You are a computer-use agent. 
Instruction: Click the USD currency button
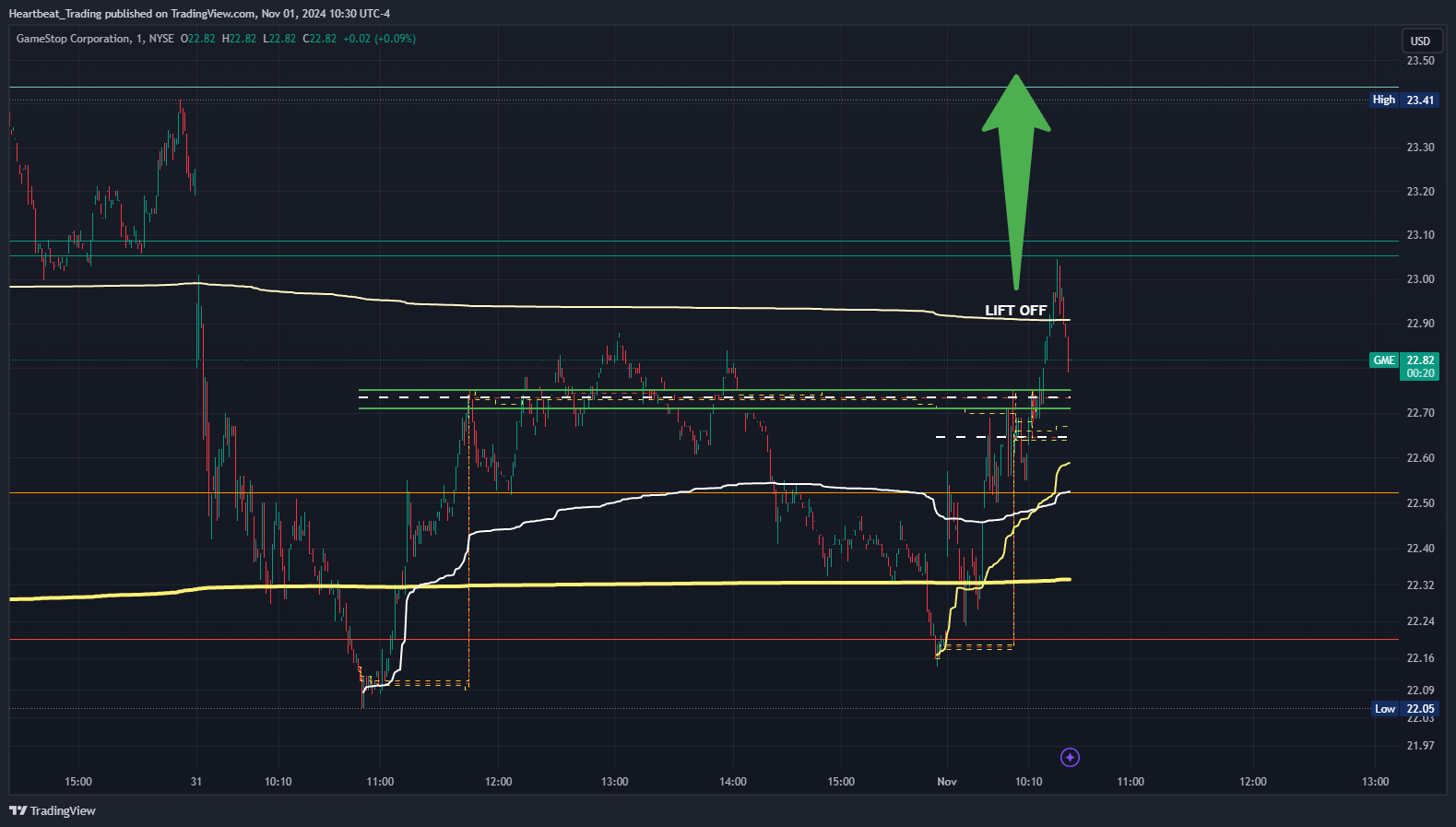pos(1420,41)
